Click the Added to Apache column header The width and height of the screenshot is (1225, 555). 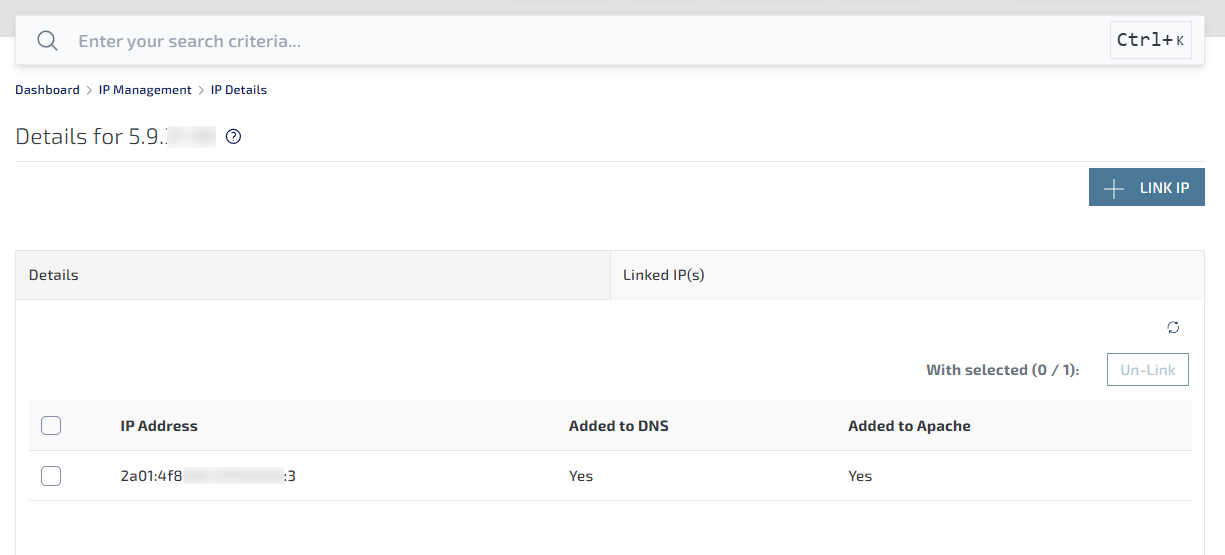[x=909, y=426]
